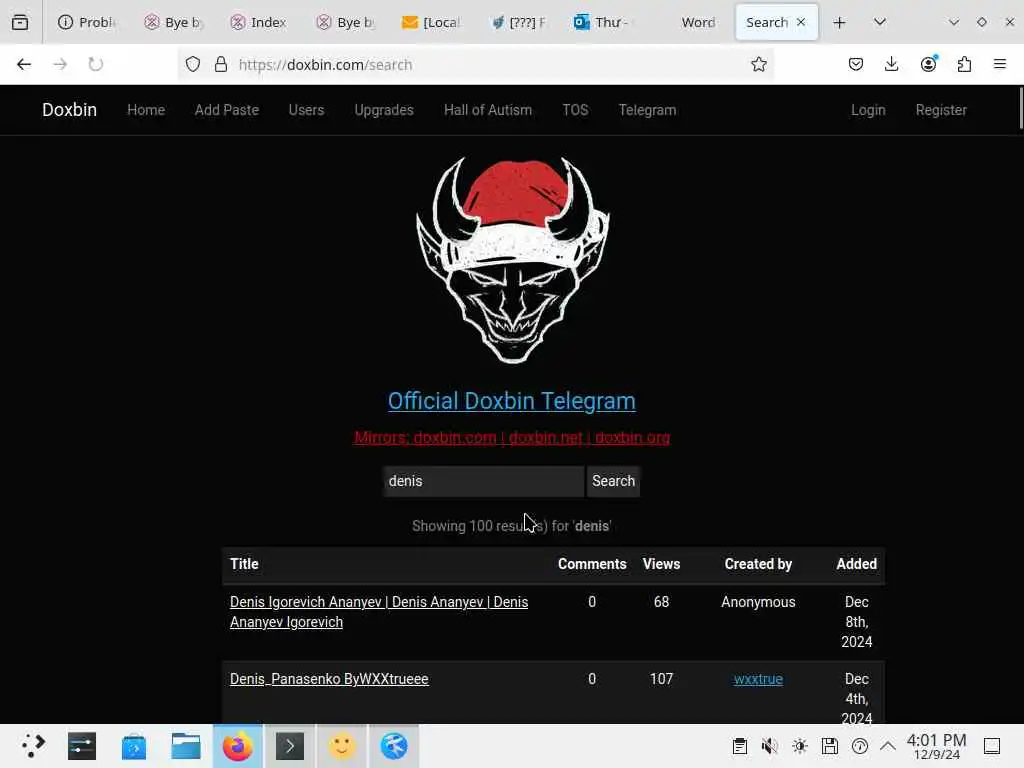The height and width of the screenshot is (768, 1024).
Task: Click the Search button
Action: coord(613,481)
